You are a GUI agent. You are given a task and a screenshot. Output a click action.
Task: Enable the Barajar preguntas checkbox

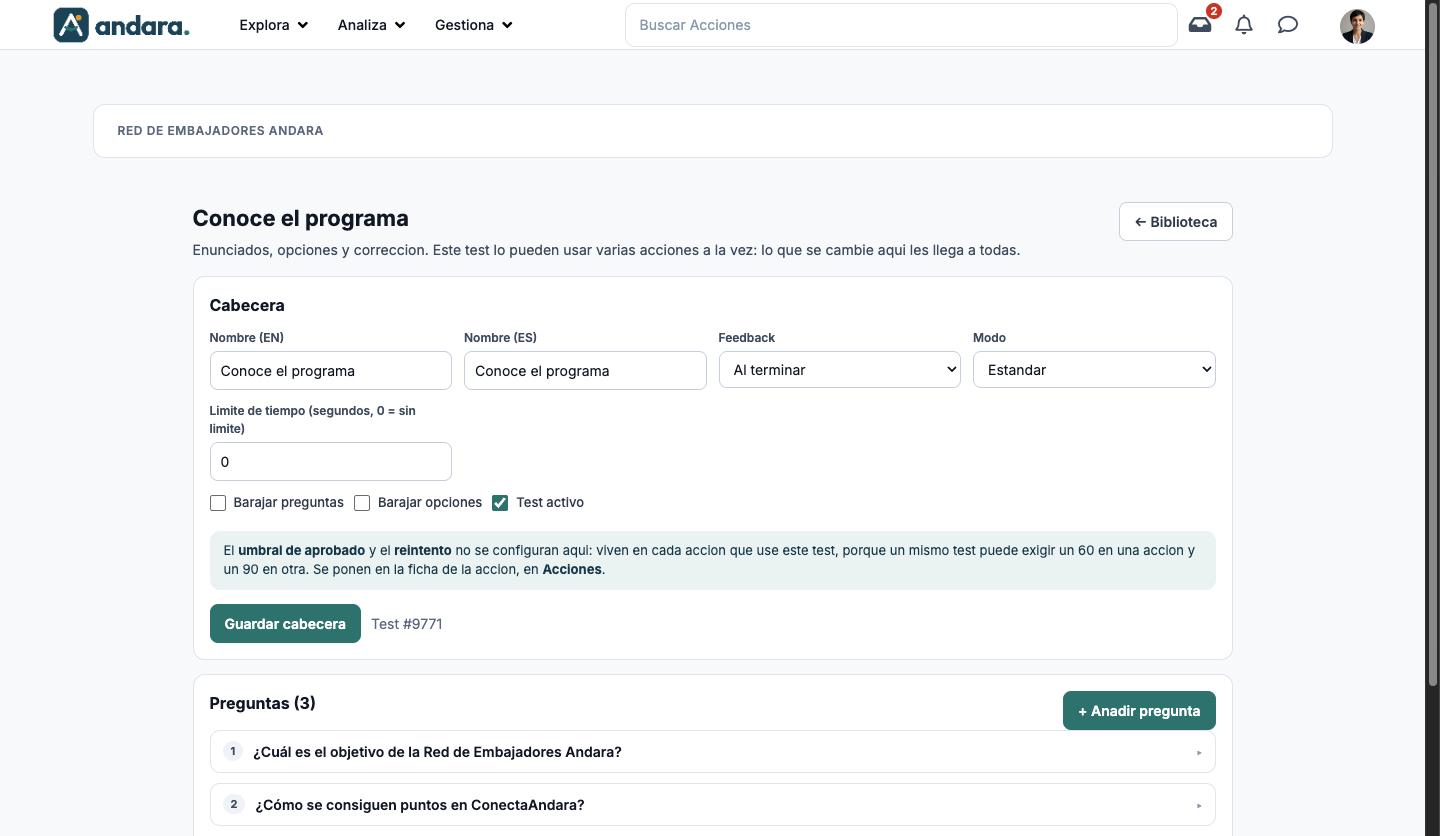point(218,503)
